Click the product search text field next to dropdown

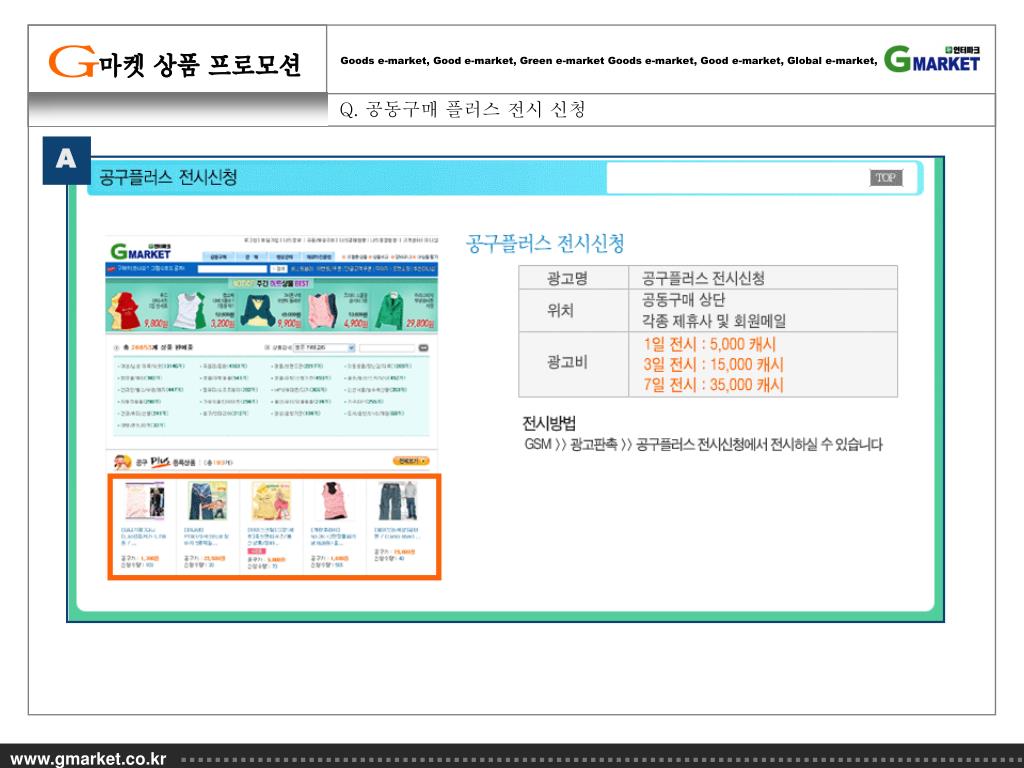pos(387,347)
